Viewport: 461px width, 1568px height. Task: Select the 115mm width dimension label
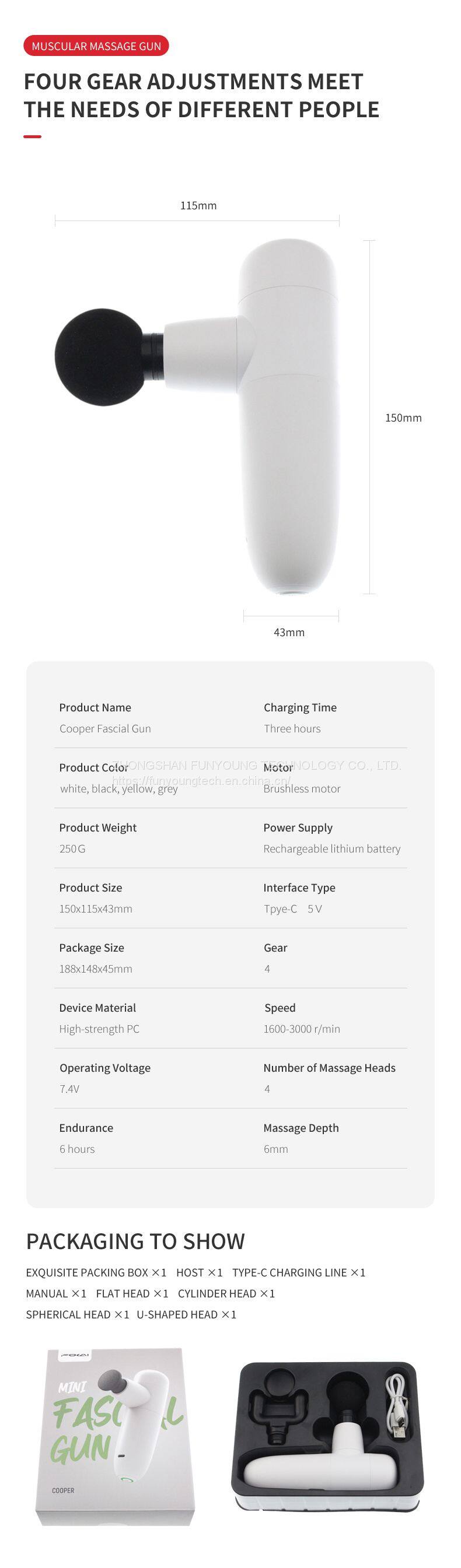pos(198,206)
